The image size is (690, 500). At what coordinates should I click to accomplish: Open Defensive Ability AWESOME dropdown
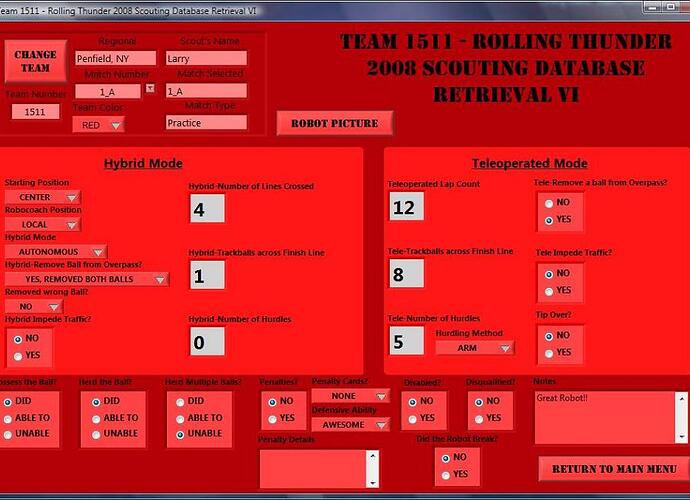350,425
